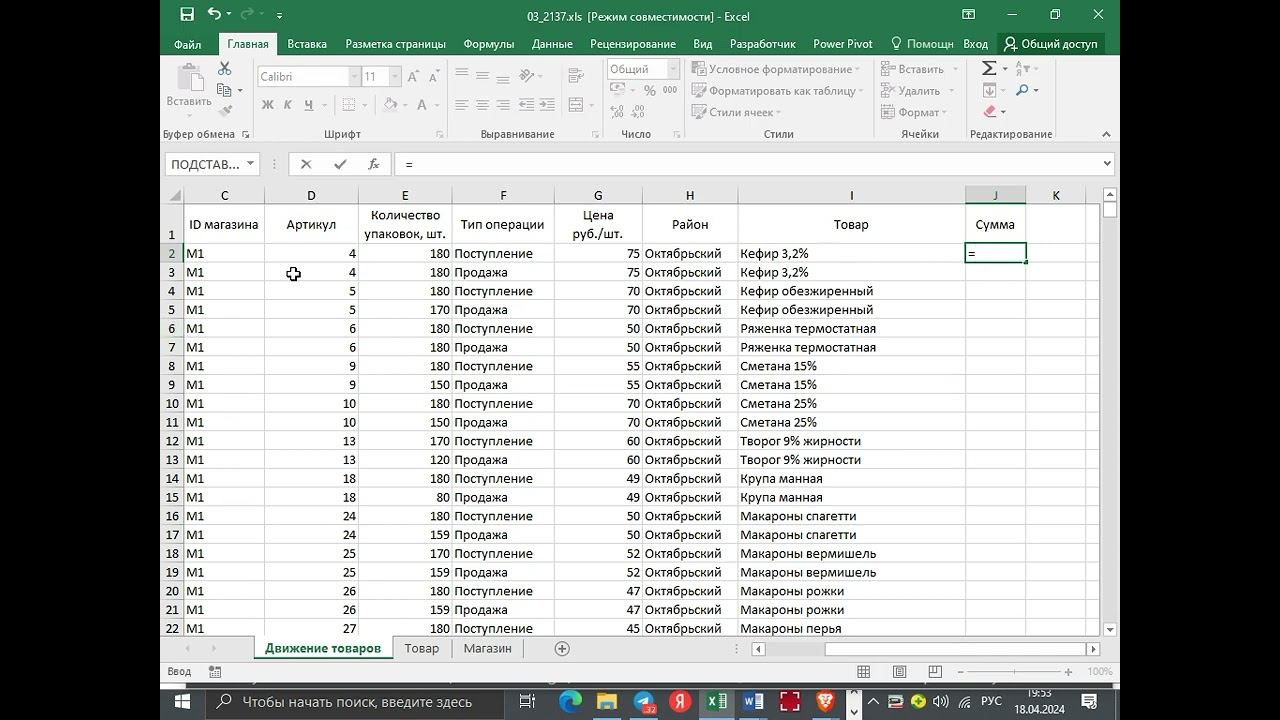Toggle middle vertical alignment
1280x720 pixels.
tap(482, 76)
